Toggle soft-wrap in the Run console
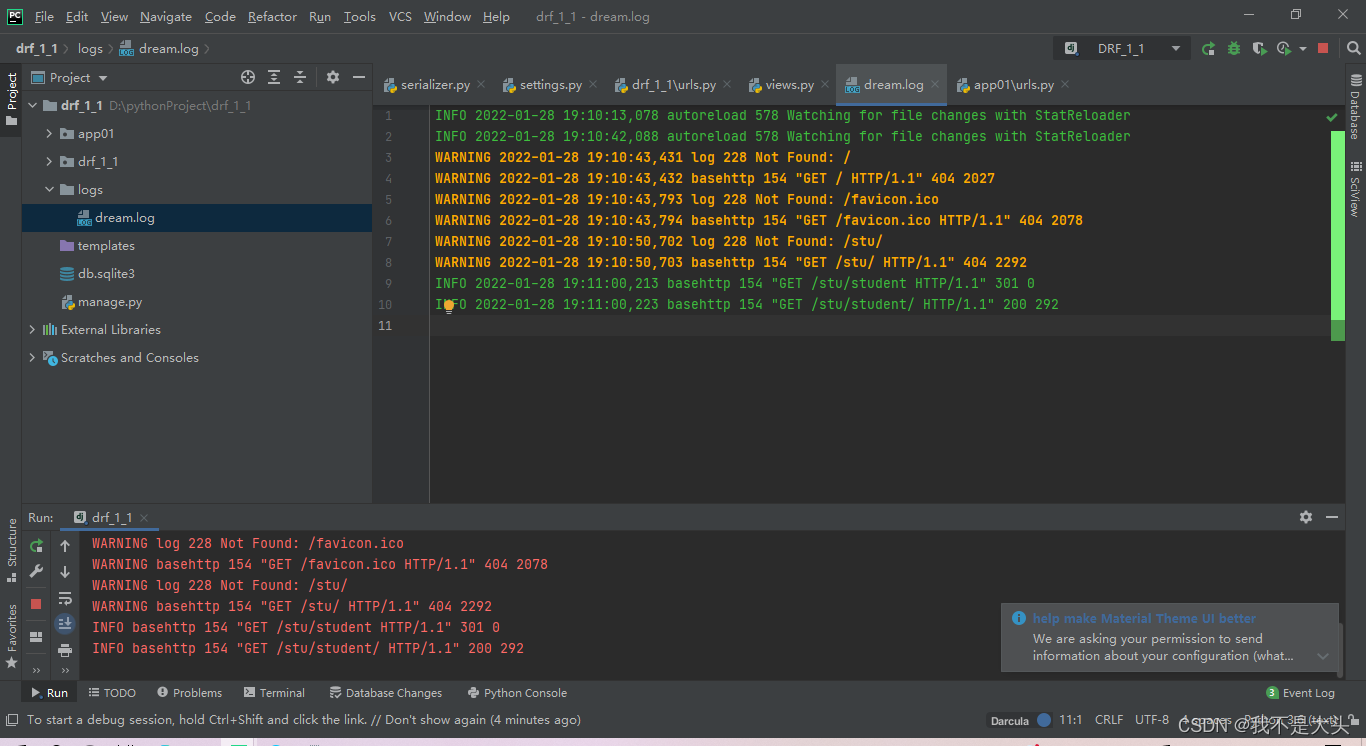This screenshot has height=746, width=1366. tap(65, 598)
